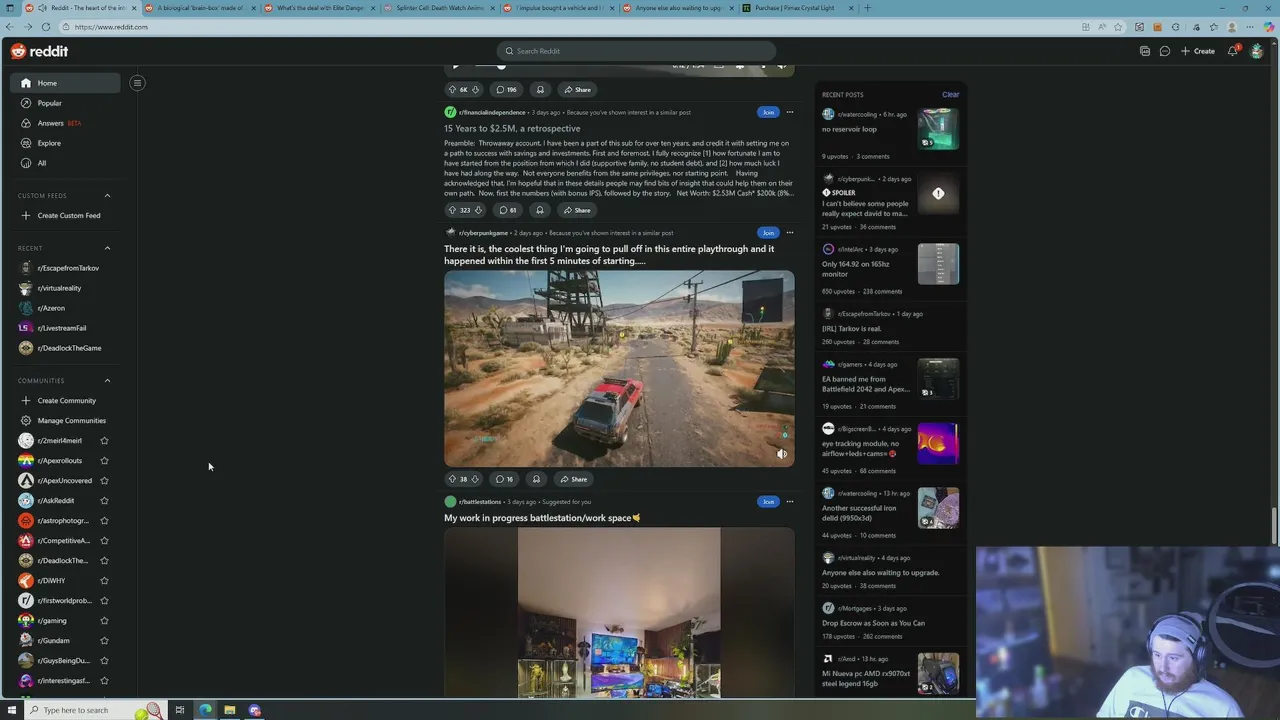This screenshot has height=720, width=1280.
Task: Open Answers BETA in the sidebar
Action: 66,123
